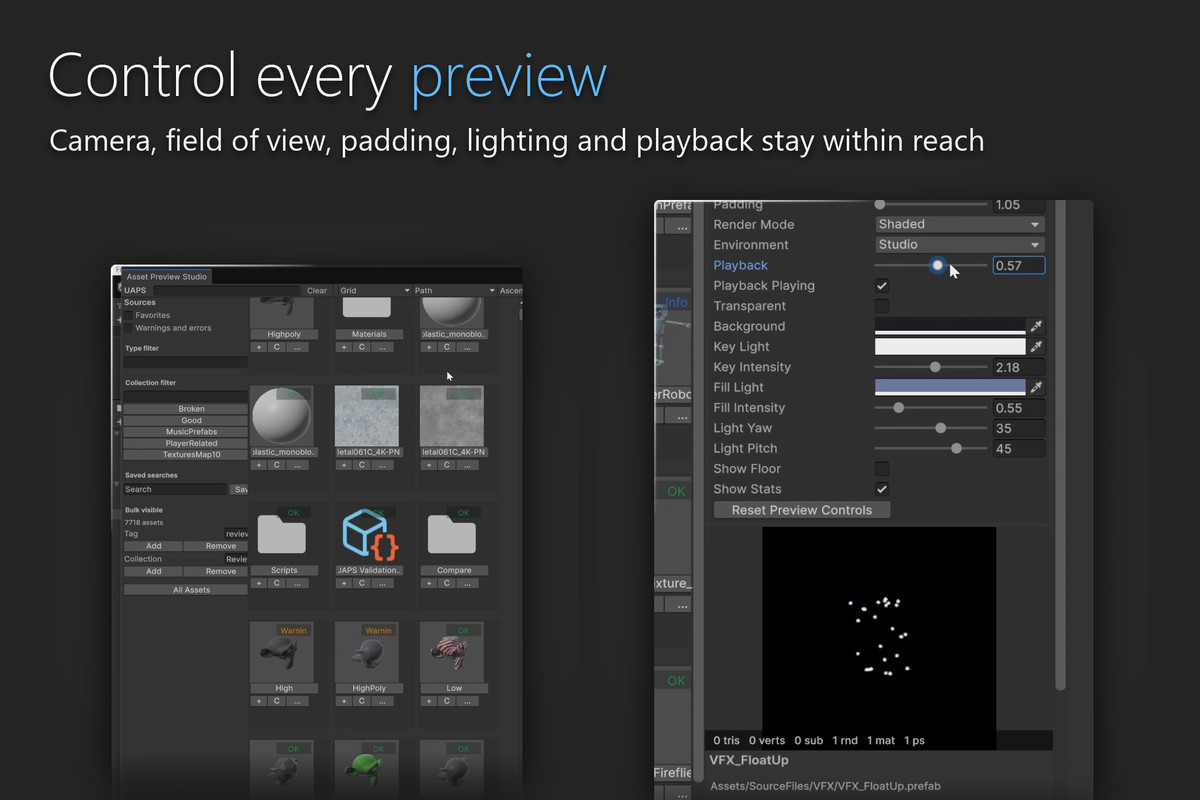Click the plus button under High turtle model
This screenshot has height=800, width=1200.
[x=260, y=701]
